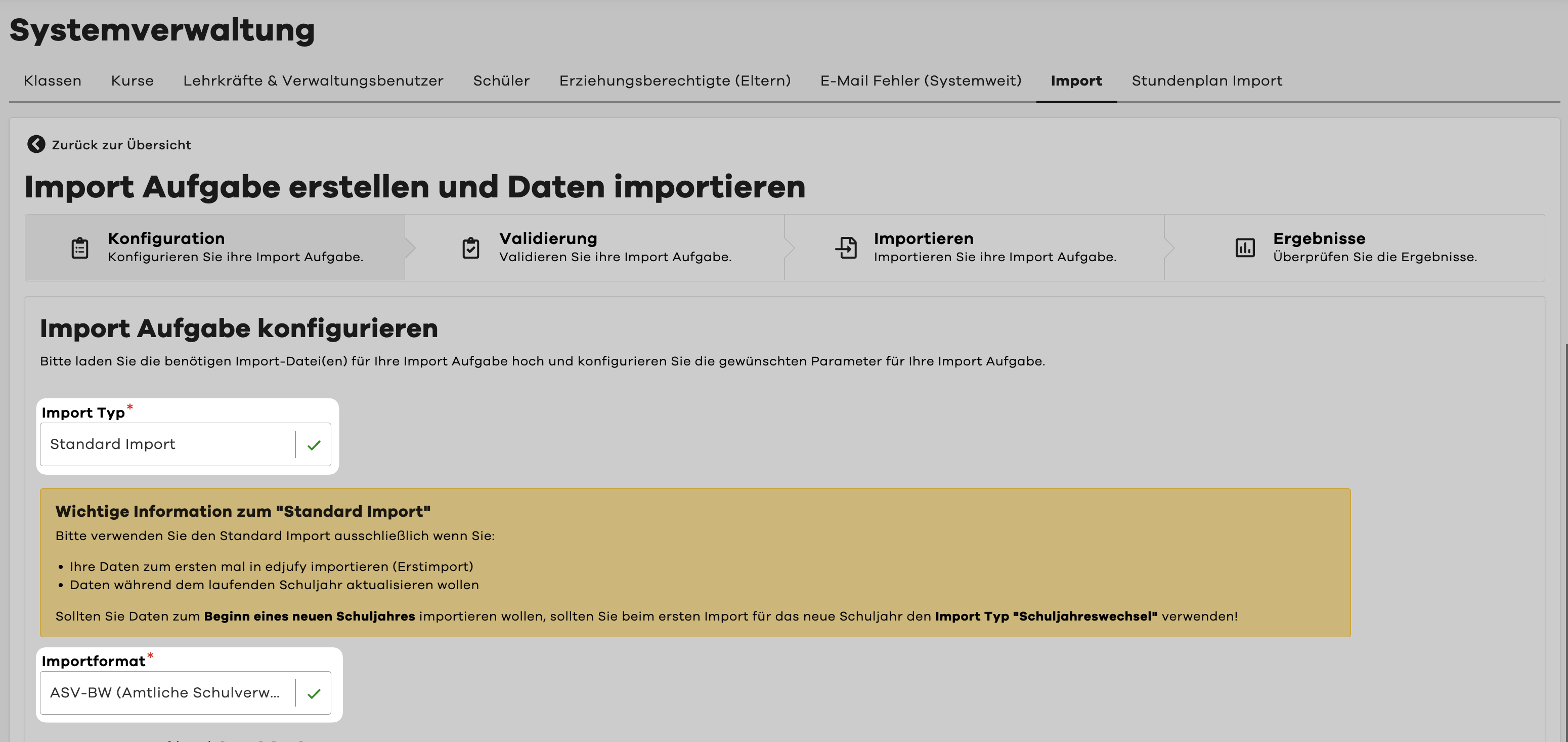Select the Konfiguration step
1568x742 pixels.
(215, 248)
